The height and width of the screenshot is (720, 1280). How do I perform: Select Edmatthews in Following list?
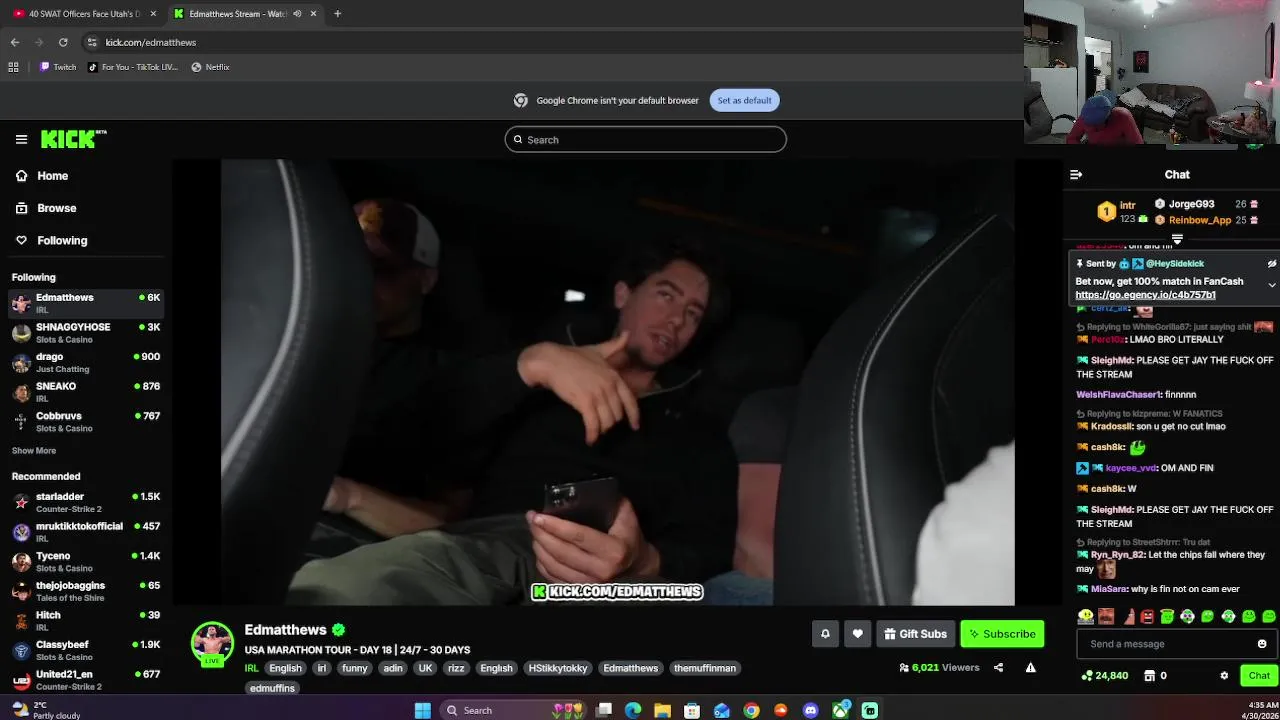tap(86, 303)
